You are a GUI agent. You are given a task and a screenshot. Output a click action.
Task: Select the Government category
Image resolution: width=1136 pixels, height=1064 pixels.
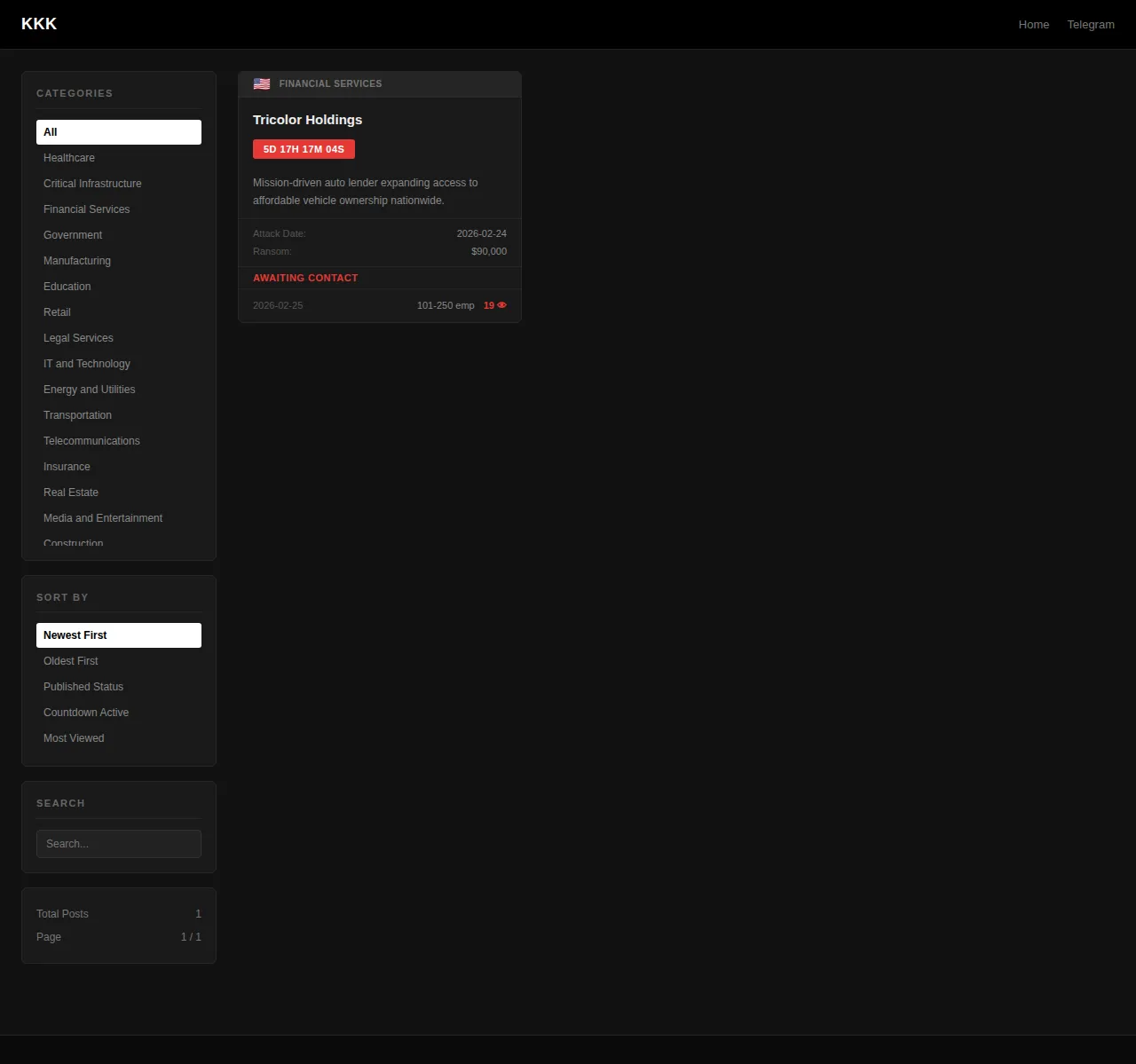[73, 235]
